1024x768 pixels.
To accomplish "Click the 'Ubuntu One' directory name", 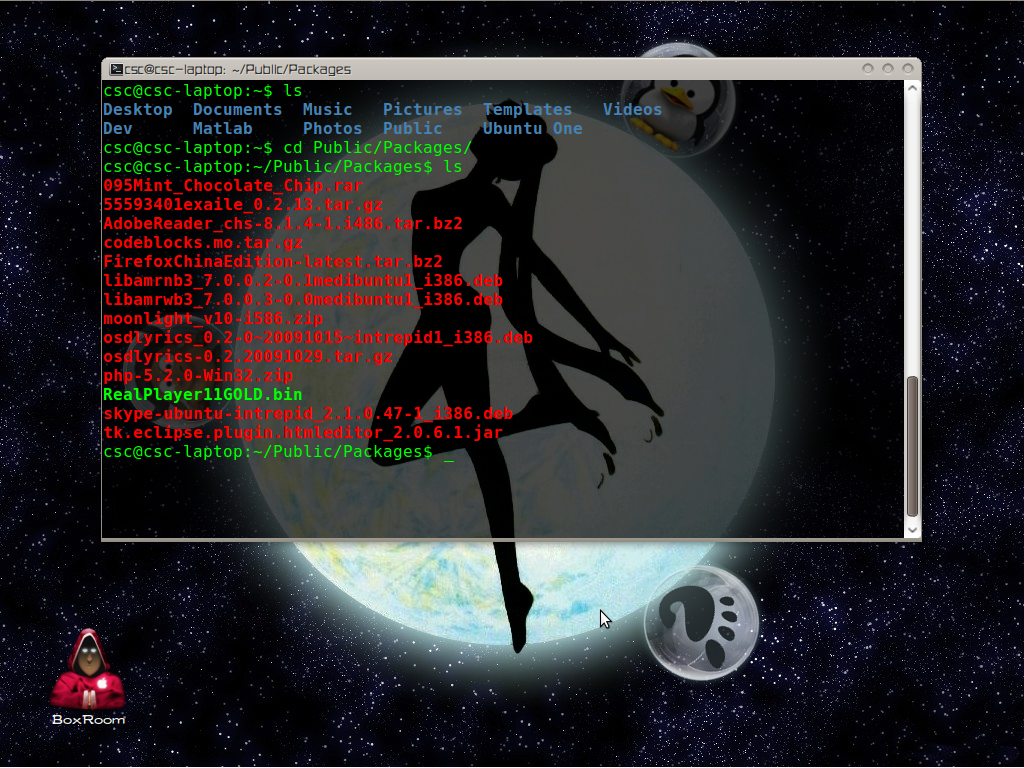I will (x=532, y=129).
